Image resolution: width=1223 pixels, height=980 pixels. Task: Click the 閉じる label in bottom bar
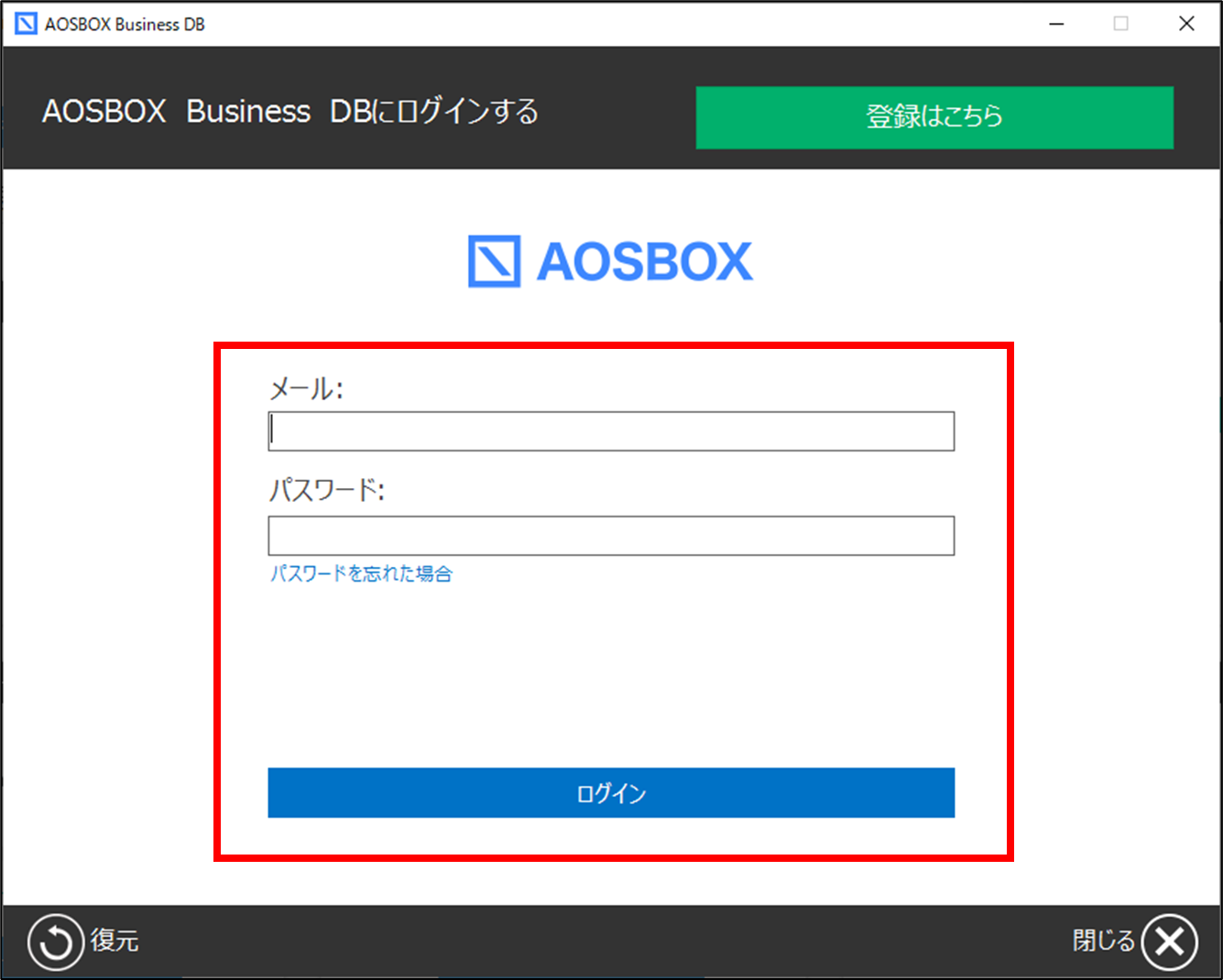coord(1103,941)
